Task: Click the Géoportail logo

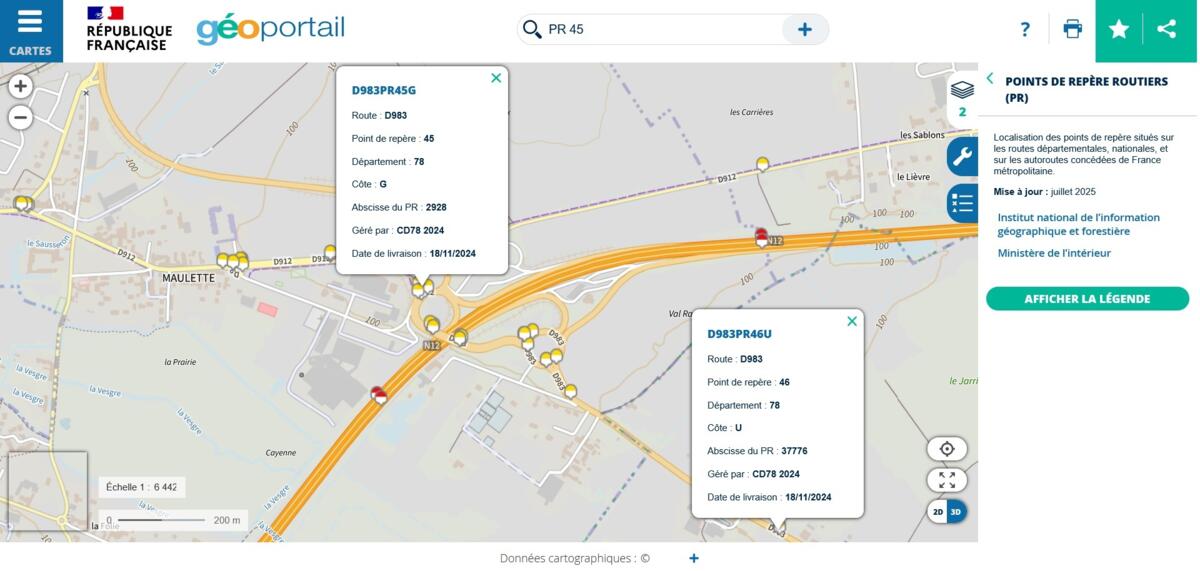Action: click(270, 29)
